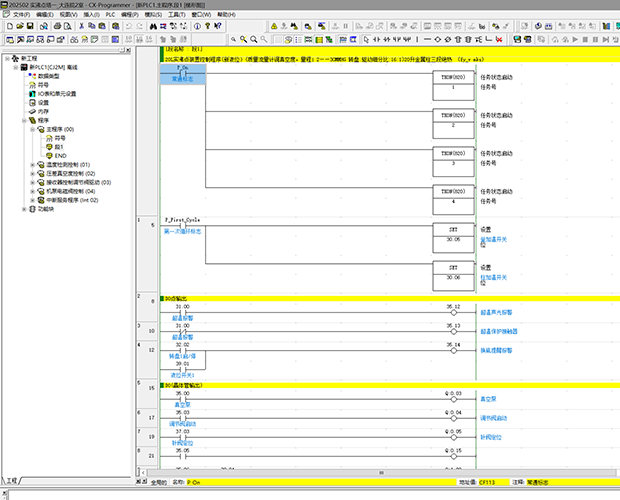The height and width of the screenshot is (500, 620).
Task: Select the 数据类型 tree item
Action: pyautogui.click(x=48, y=76)
